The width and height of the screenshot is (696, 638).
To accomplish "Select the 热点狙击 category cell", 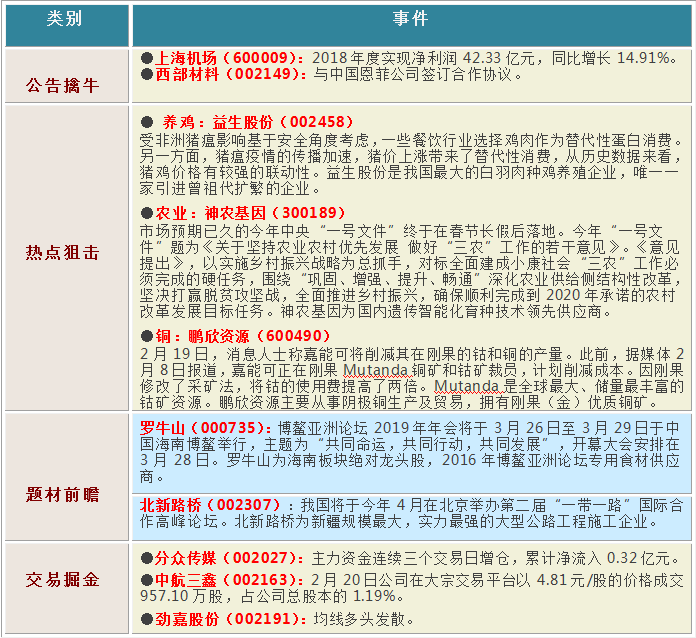I will click(x=67, y=258).
